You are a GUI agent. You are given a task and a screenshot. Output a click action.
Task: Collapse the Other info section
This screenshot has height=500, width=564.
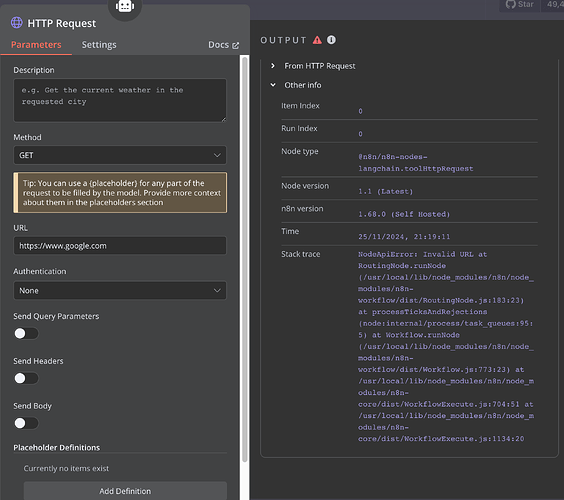click(x=273, y=85)
